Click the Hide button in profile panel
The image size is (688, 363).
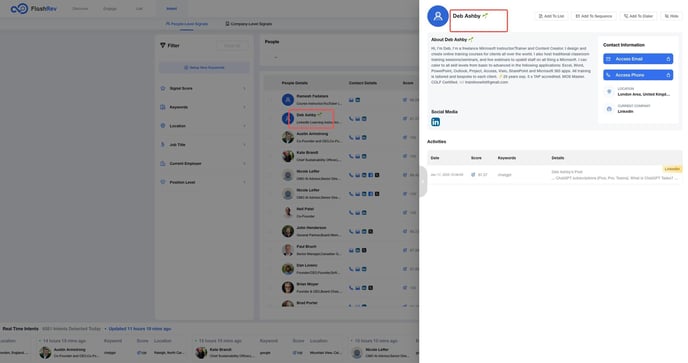coord(671,16)
